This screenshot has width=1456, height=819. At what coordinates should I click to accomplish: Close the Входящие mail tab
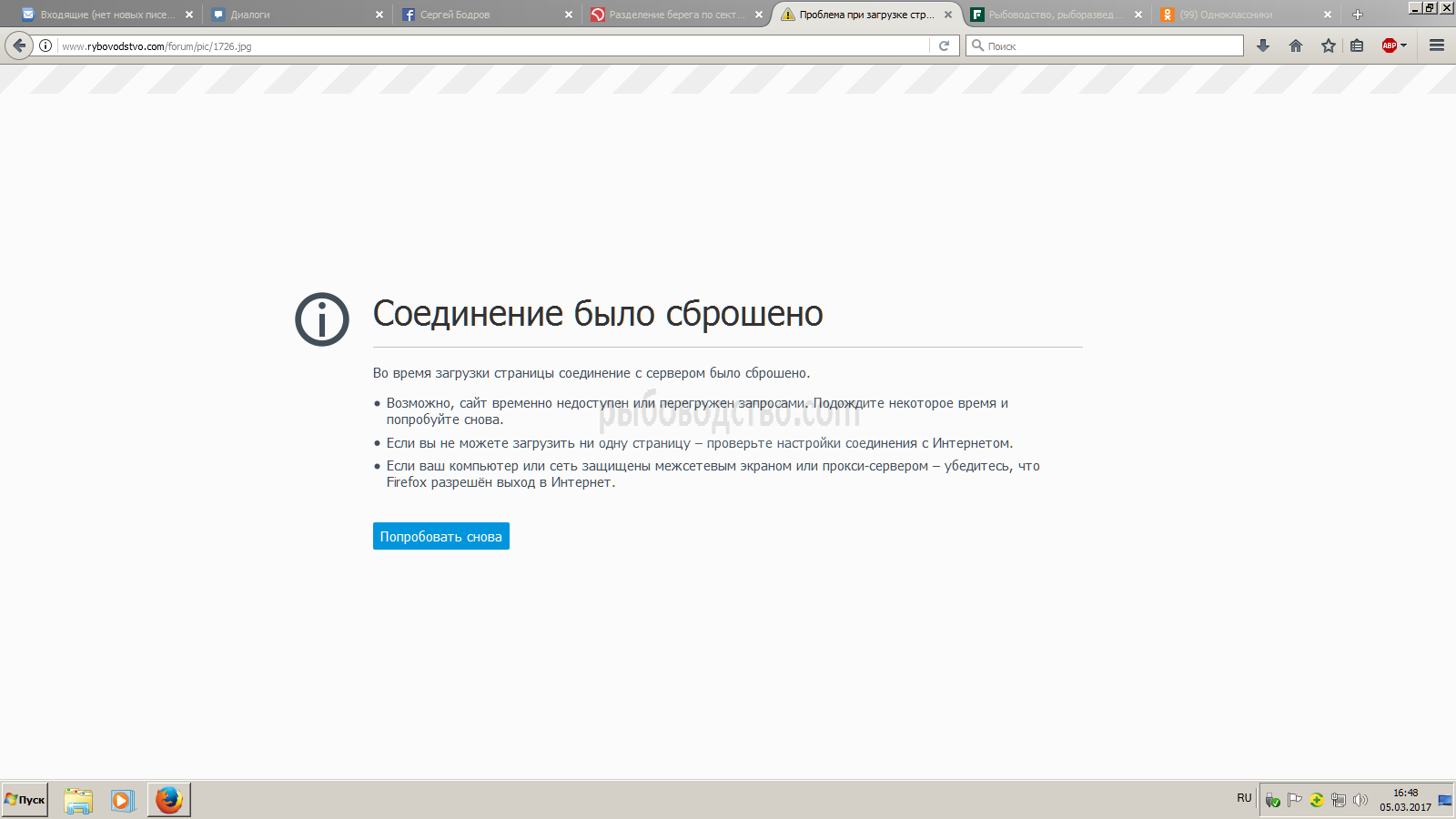click(x=189, y=15)
